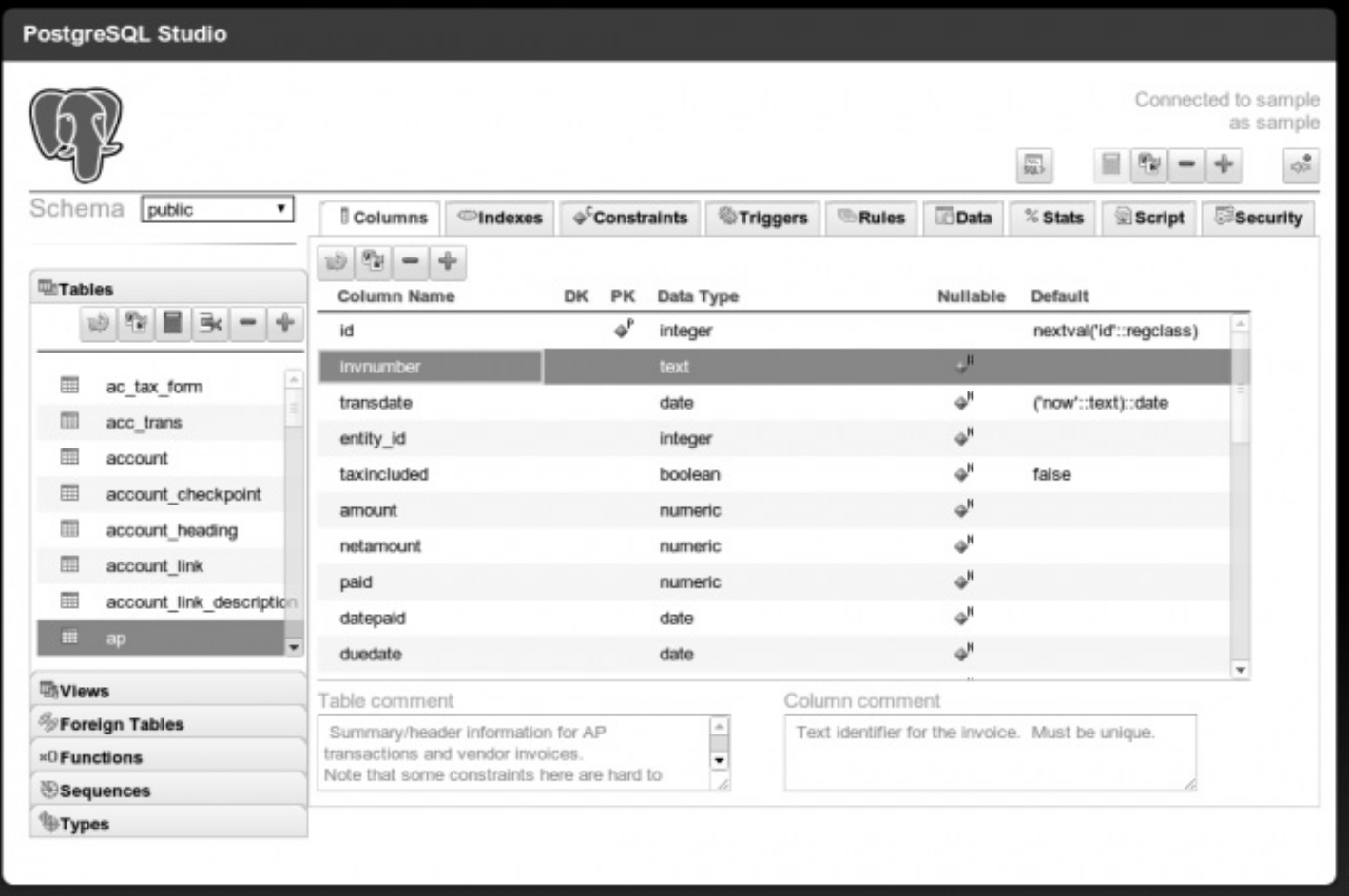Toggle nullable marker on duedate row

964,654
